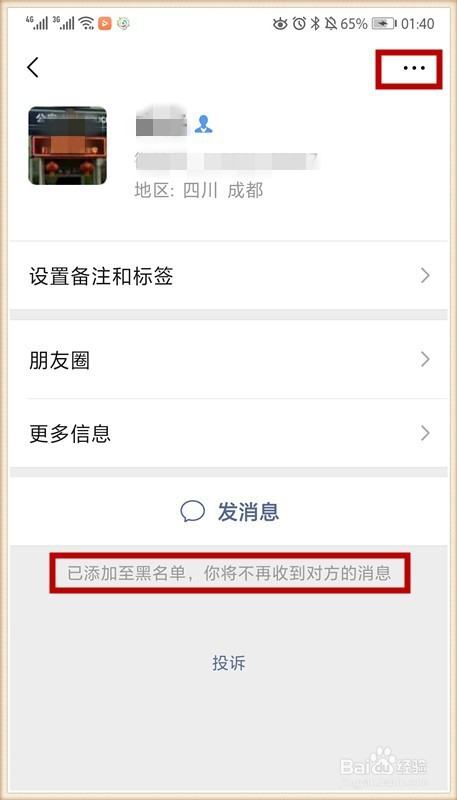Viewport: 457px width, 800px height.
Task: Tap the eye comfort status icon
Action: [280, 23]
